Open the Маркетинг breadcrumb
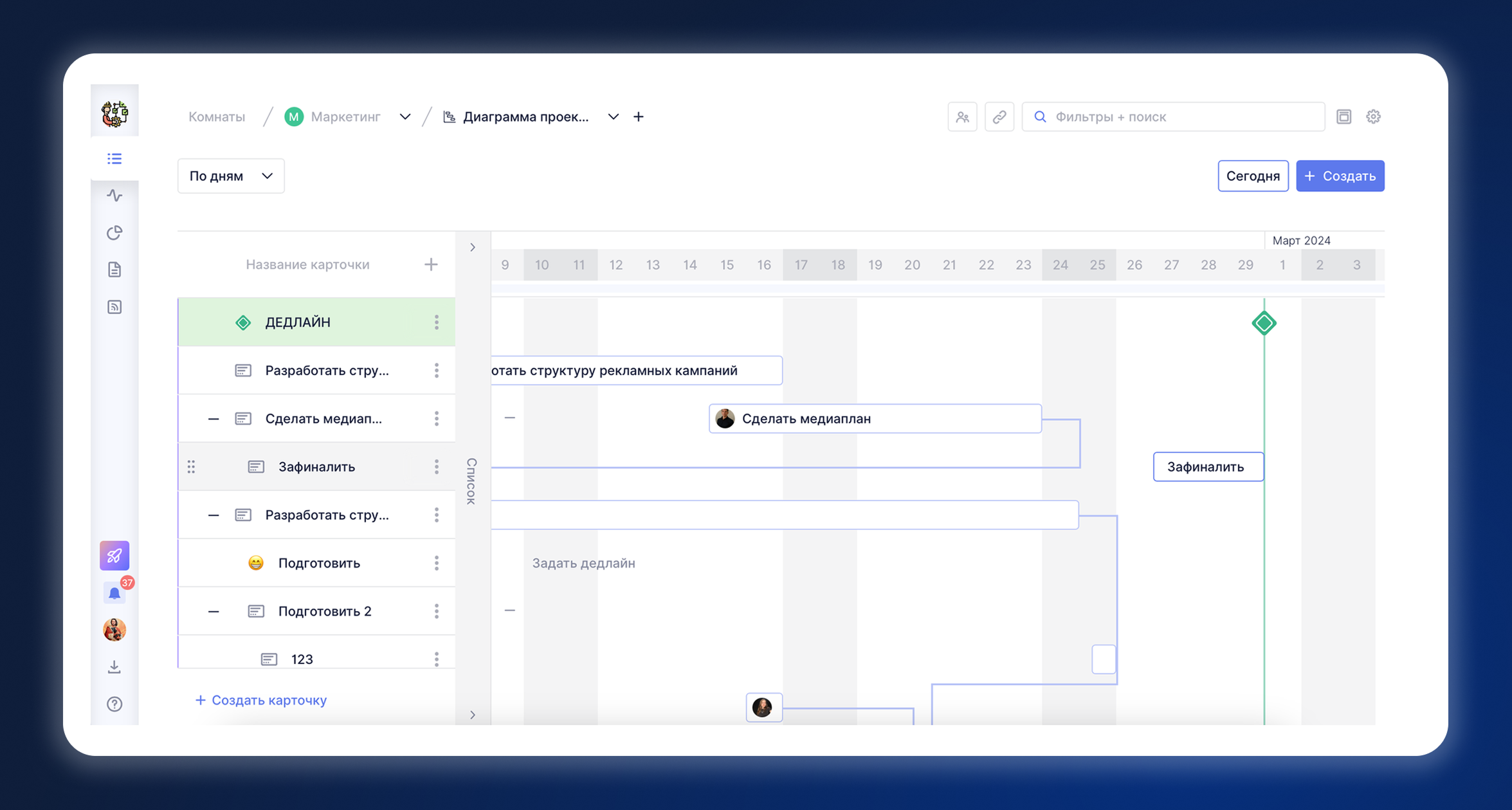The width and height of the screenshot is (1512, 810). click(345, 116)
